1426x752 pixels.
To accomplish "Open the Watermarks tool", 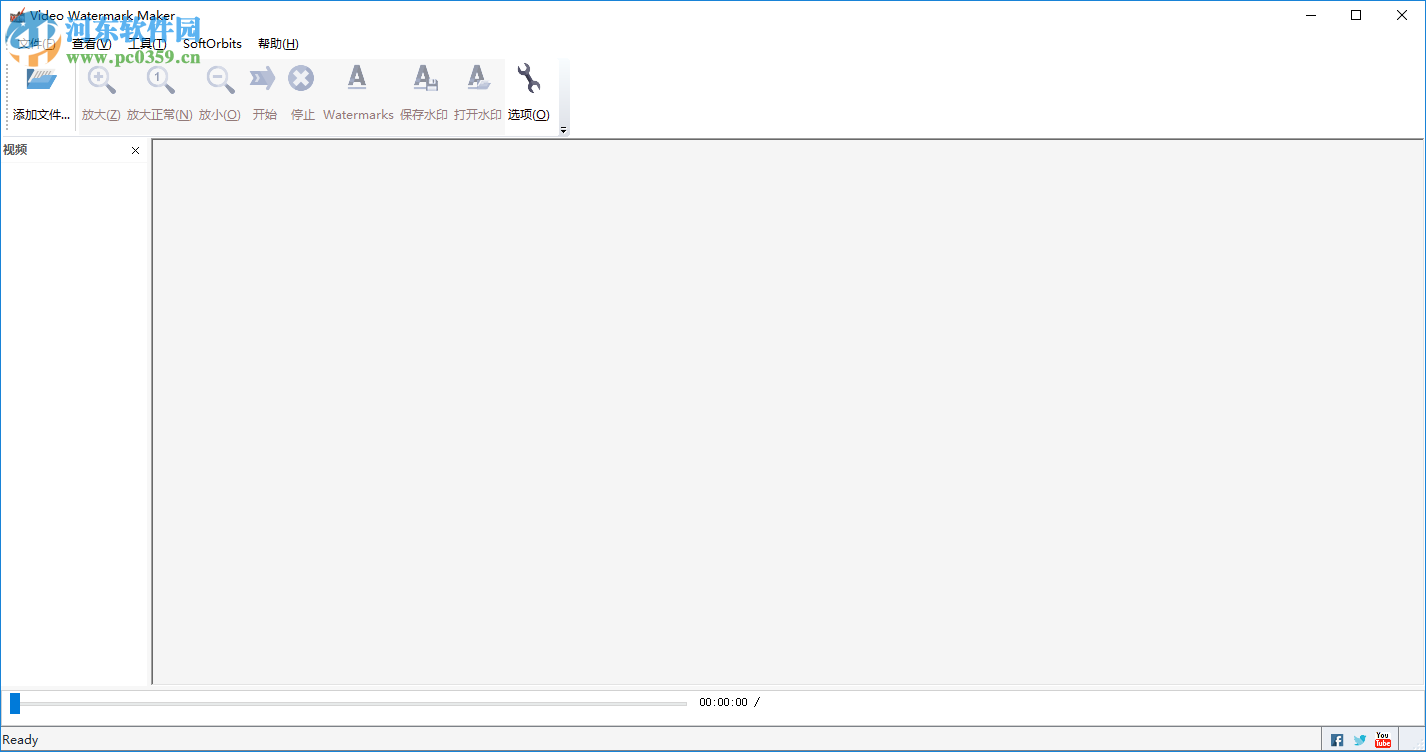I will tap(357, 82).
